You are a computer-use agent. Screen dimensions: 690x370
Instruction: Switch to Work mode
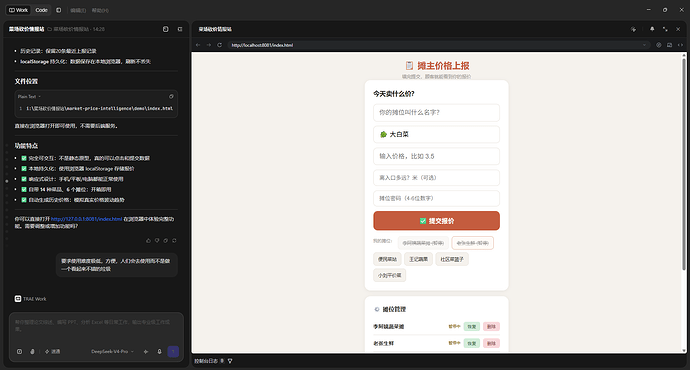(x=18, y=10)
